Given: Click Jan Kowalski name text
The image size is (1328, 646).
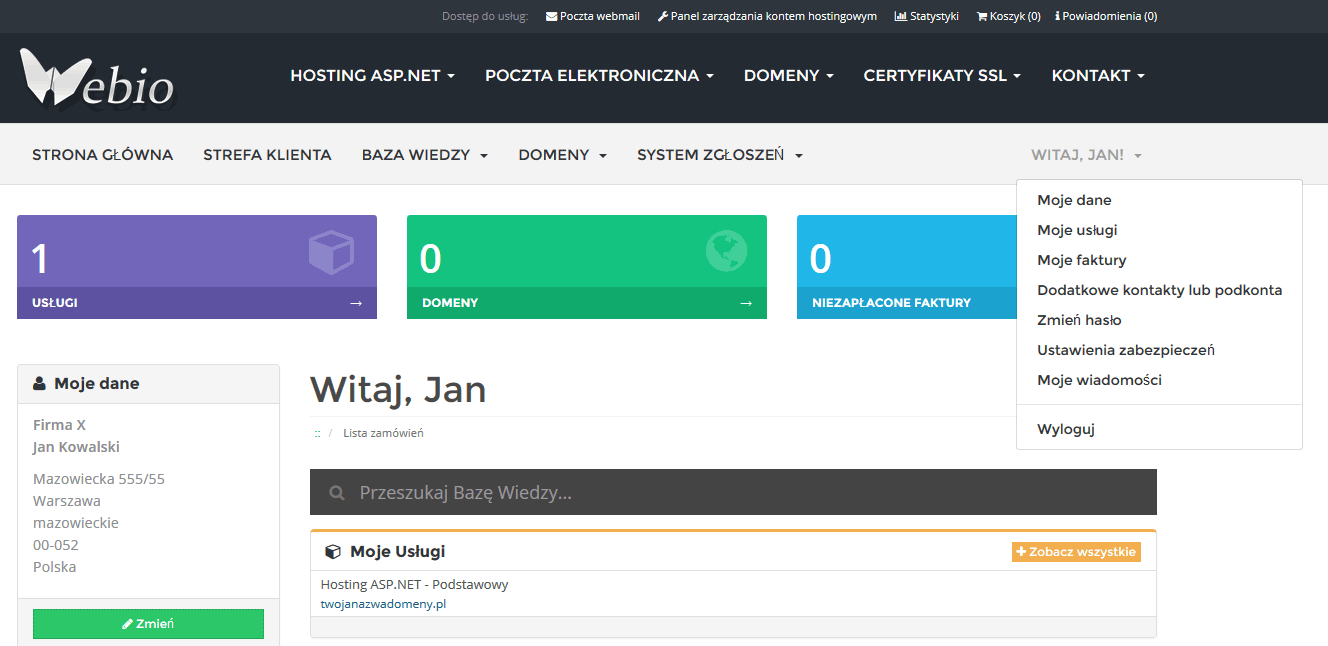Looking at the screenshot, I should [76, 447].
